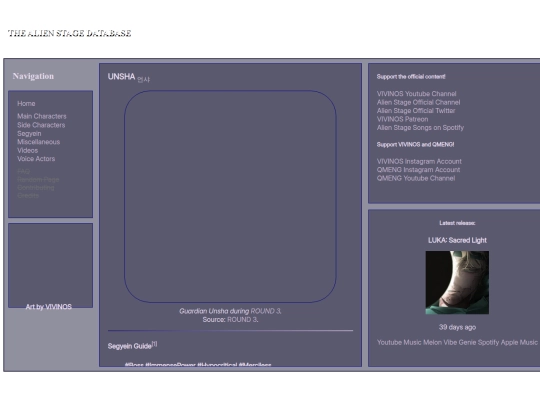Screen dimensions: 540x405
Task: Open the Credits link
Action: click(28, 195)
